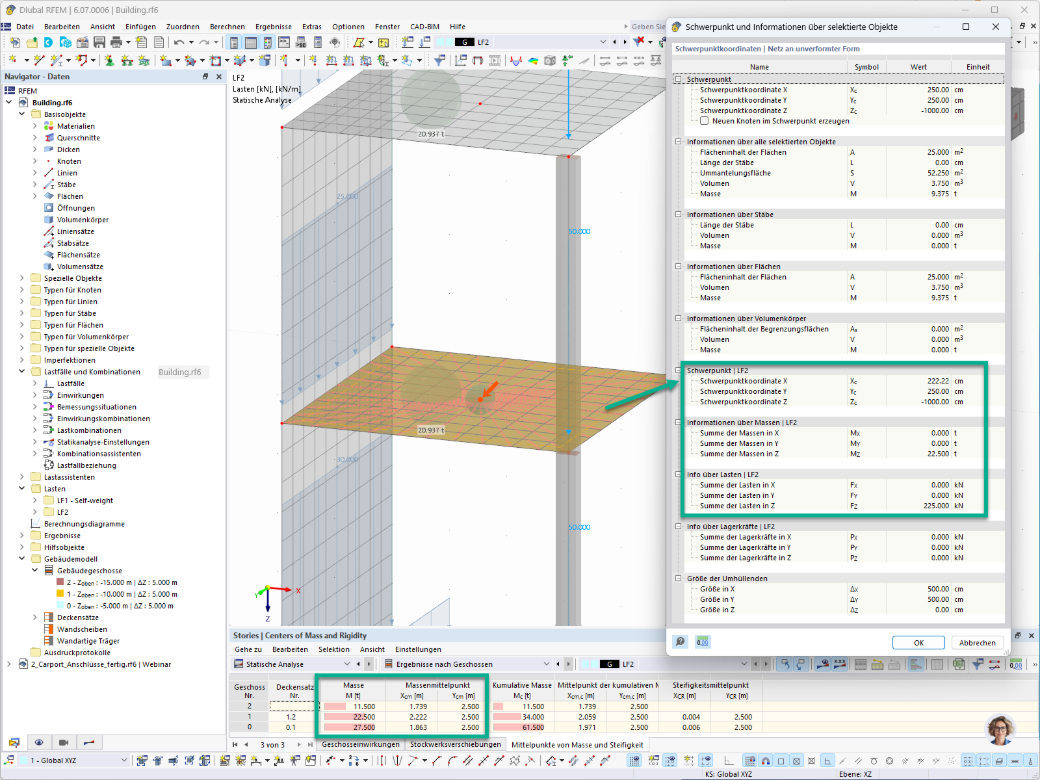
Task: Click the magnet object snap icon in status bar
Action: point(765,761)
